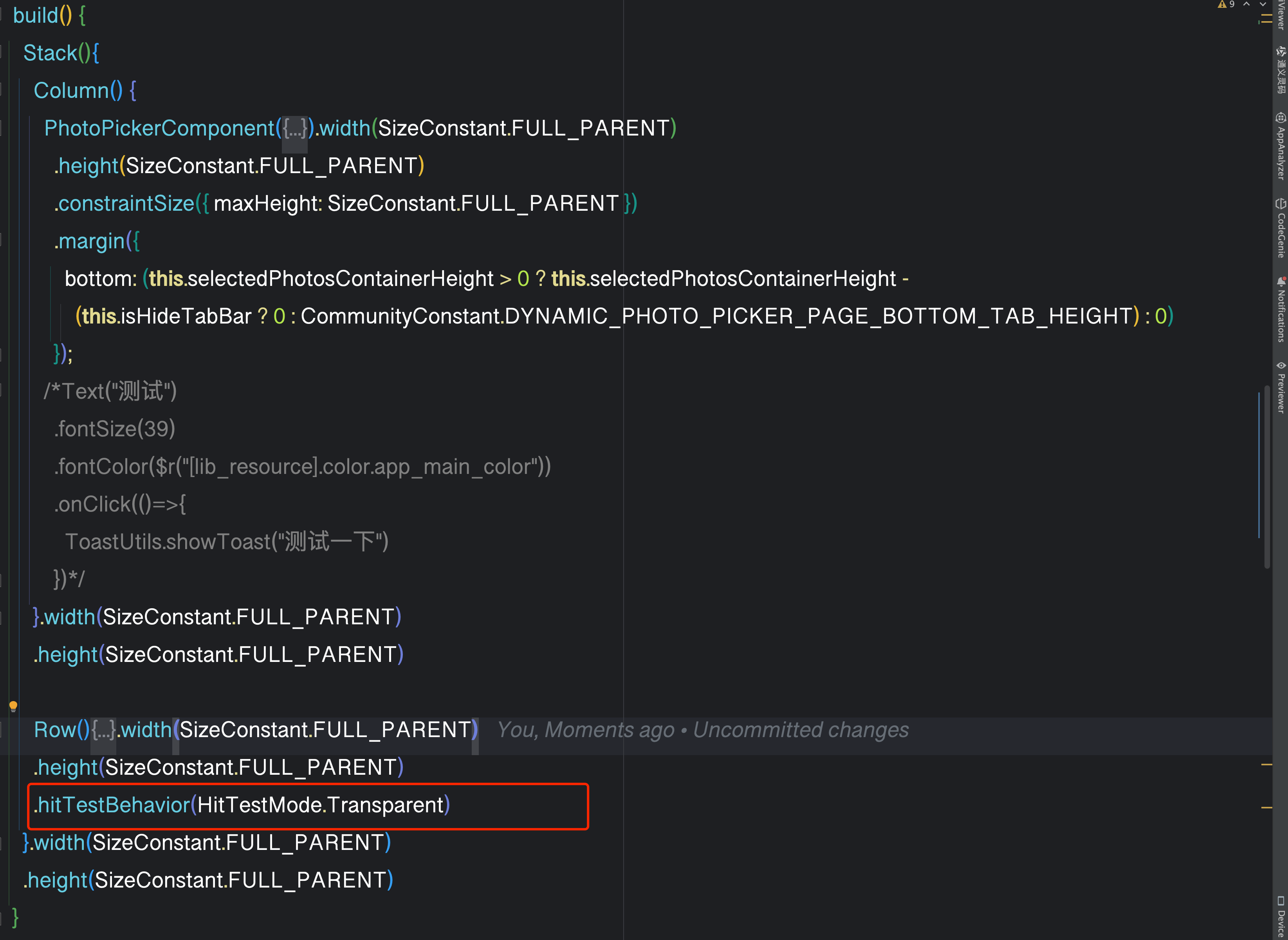Click the final green closing brace of build

point(15,918)
